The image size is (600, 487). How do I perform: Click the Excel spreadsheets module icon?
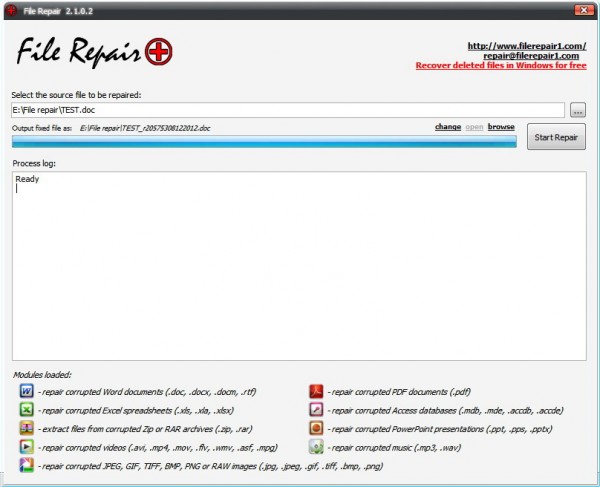pos(26,410)
